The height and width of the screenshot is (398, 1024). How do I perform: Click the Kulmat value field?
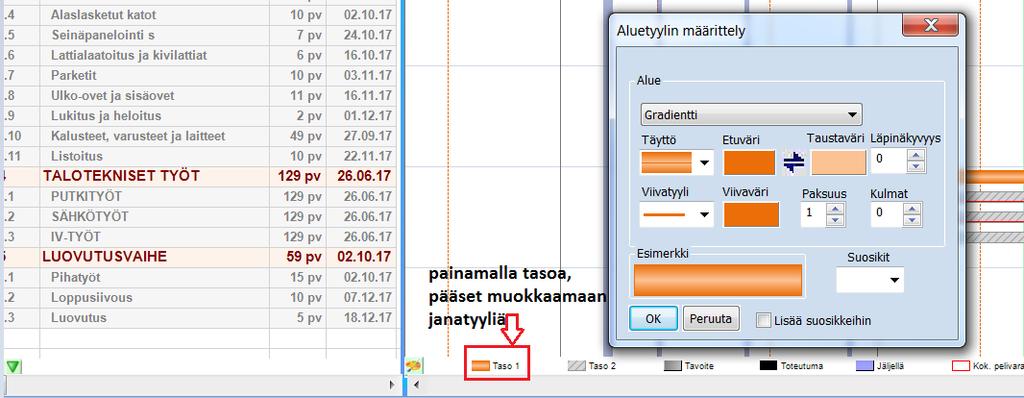tap(888, 214)
